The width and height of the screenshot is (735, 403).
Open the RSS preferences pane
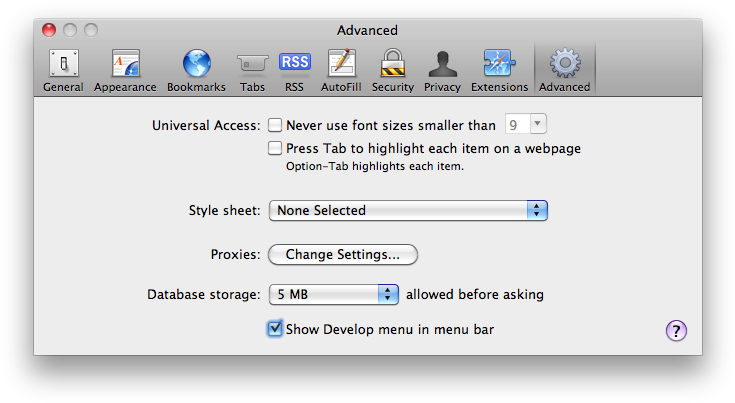click(294, 70)
